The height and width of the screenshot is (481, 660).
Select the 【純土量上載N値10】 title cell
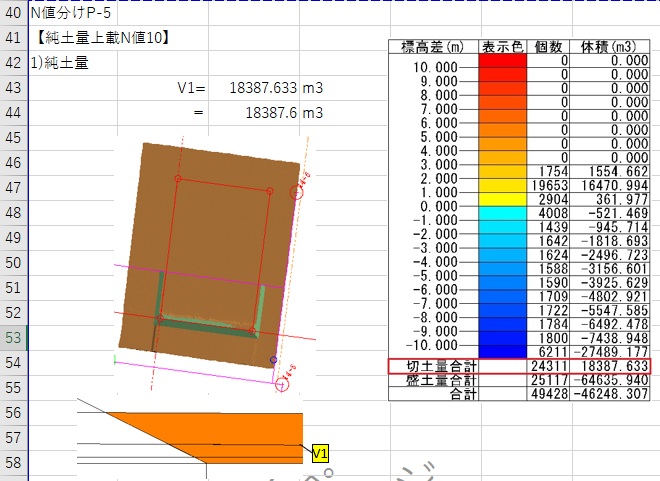[x=100, y=39]
